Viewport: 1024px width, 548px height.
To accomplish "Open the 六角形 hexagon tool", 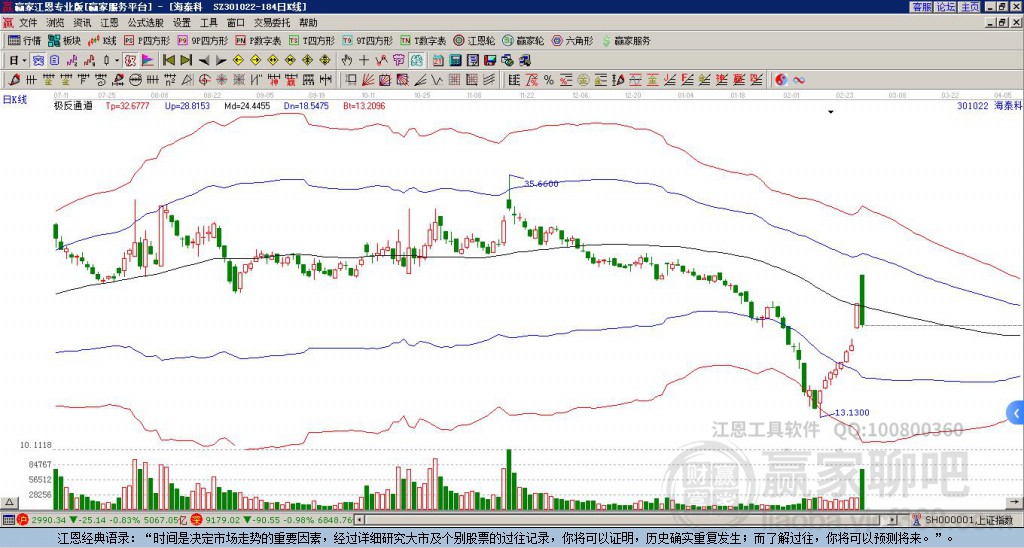I will (x=573, y=40).
